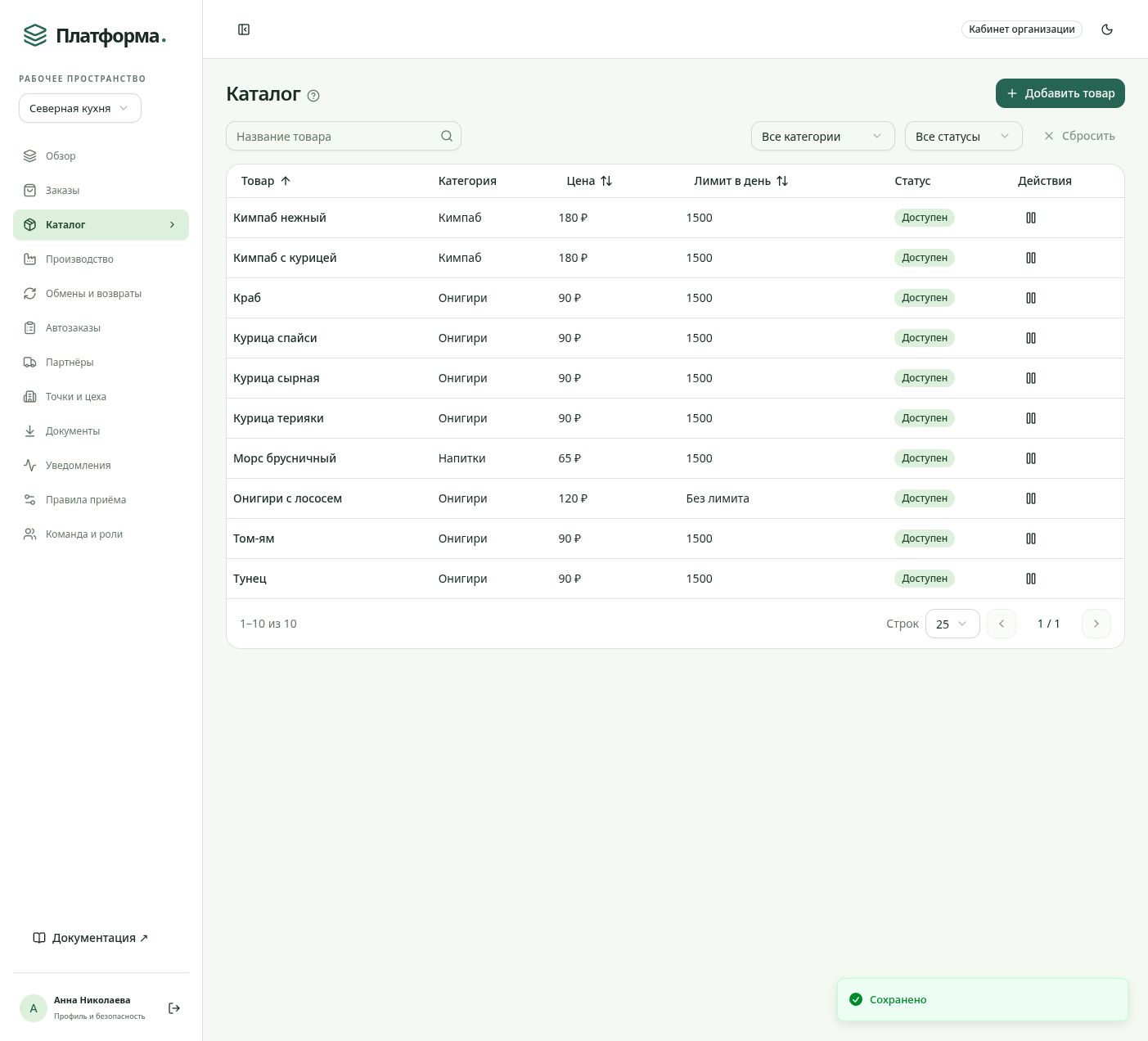Change rows per page dropdown
The image size is (1148, 1041).
[952, 624]
